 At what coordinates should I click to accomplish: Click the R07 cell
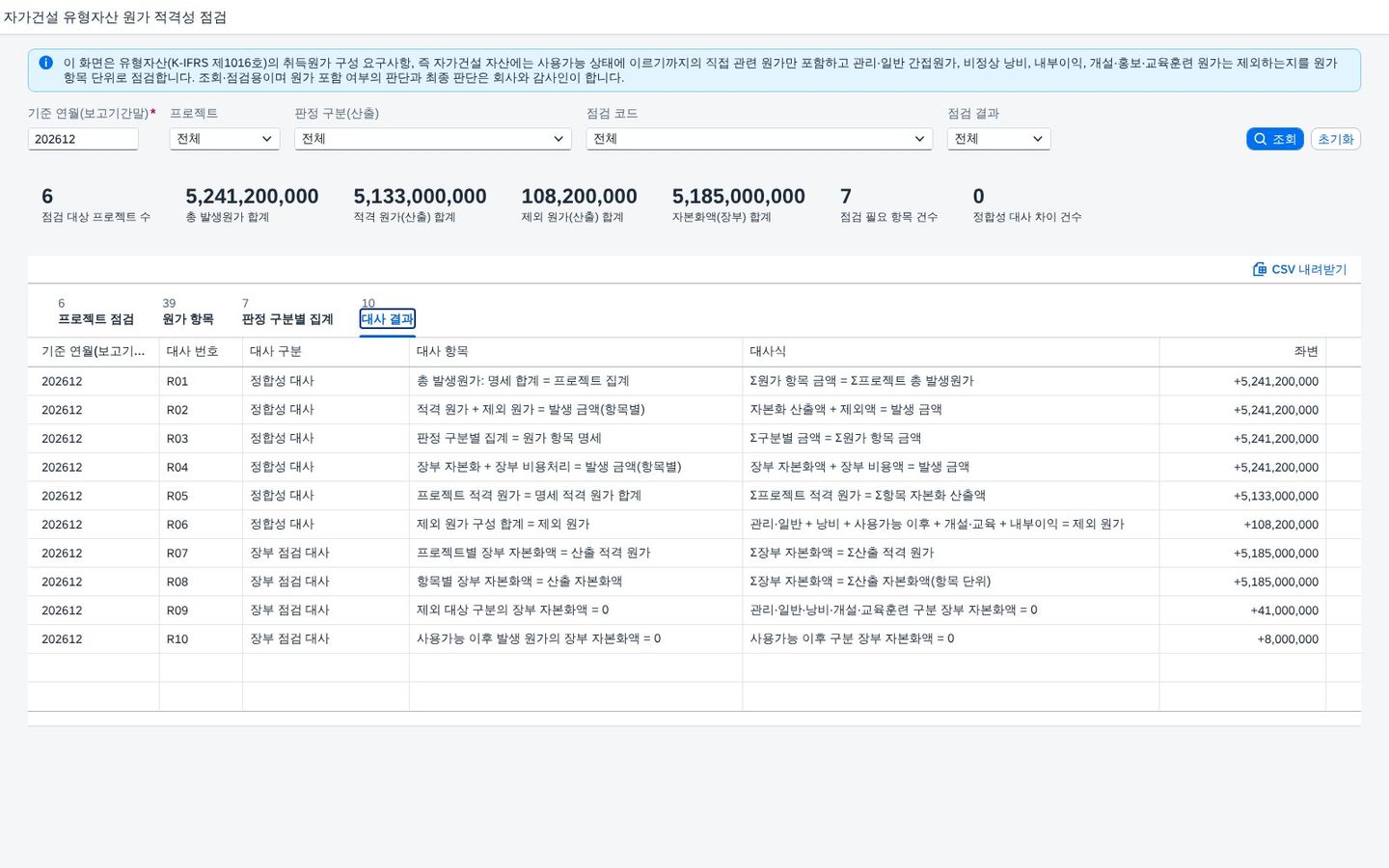point(201,553)
